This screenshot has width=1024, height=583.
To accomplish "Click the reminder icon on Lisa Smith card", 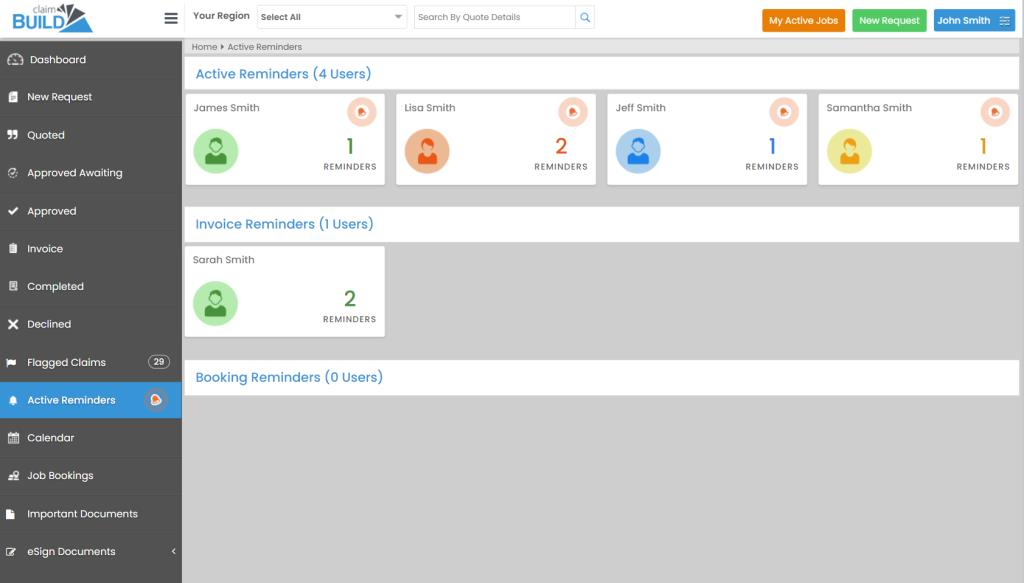I will pos(572,112).
